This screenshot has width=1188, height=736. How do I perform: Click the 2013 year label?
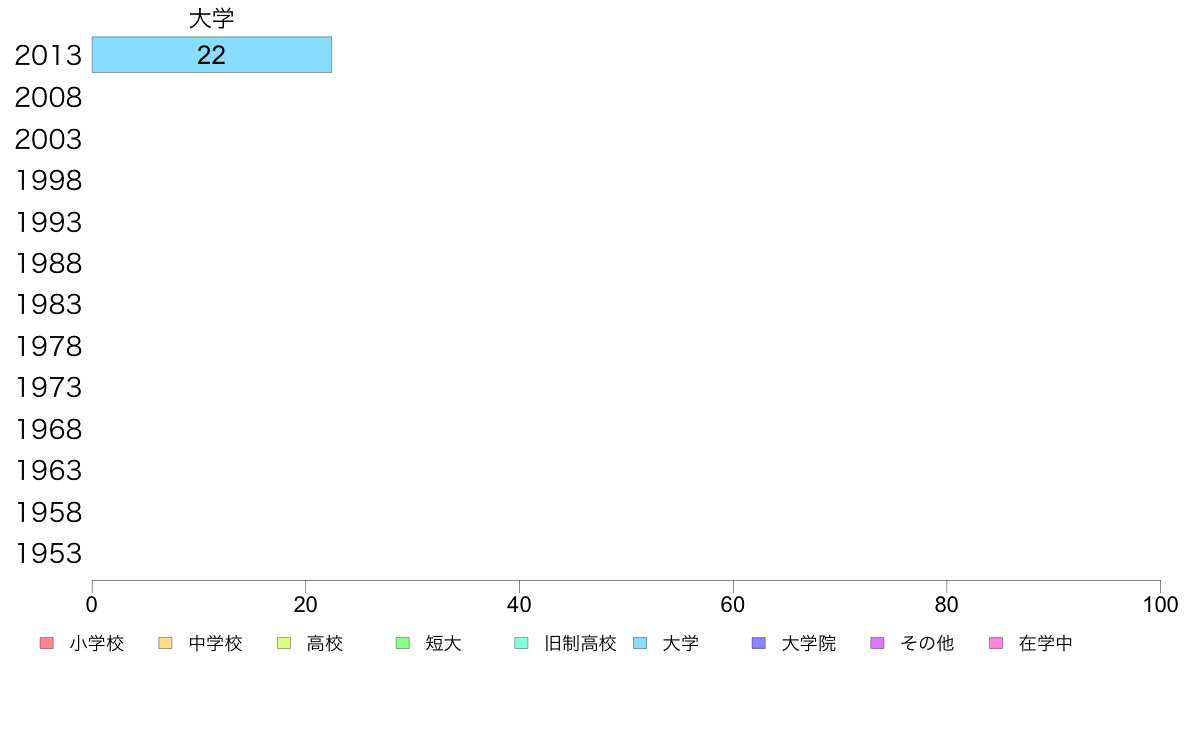48,55
